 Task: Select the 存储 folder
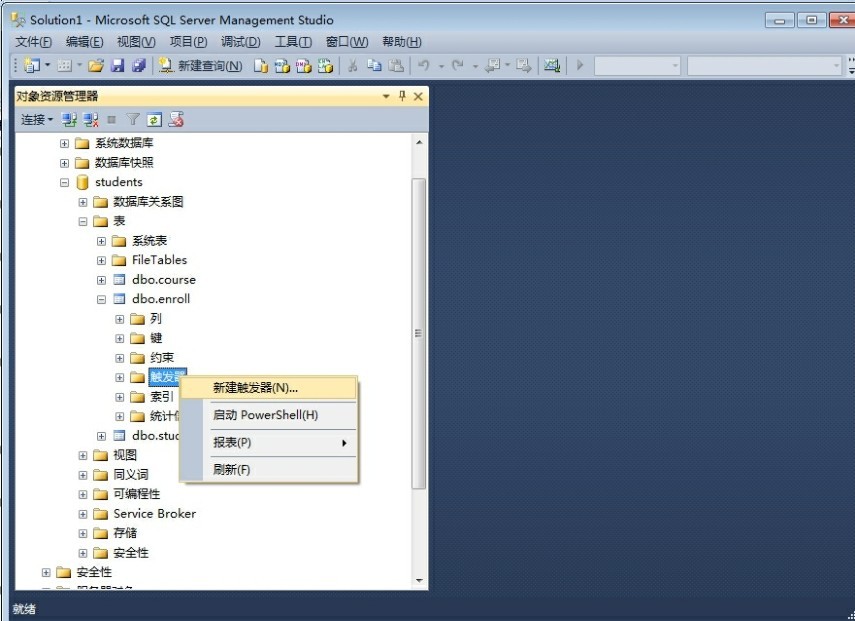(x=125, y=533)
